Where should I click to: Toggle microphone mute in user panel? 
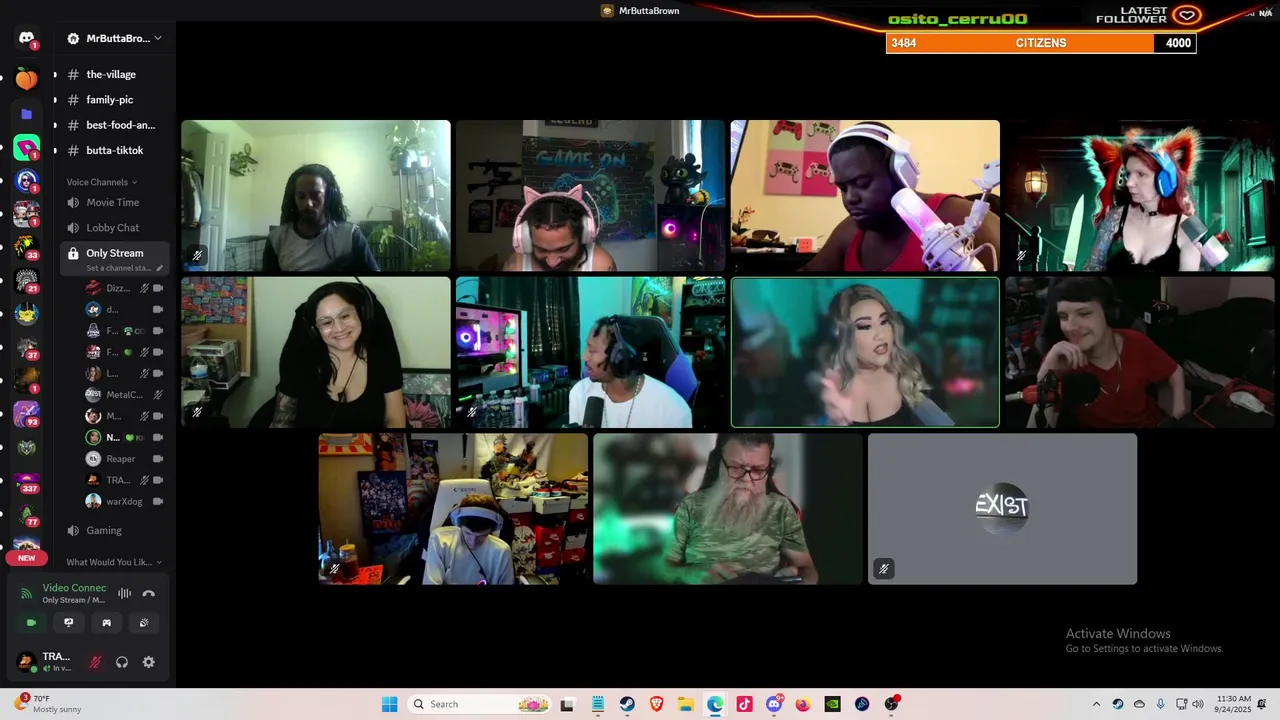(95, 662)
